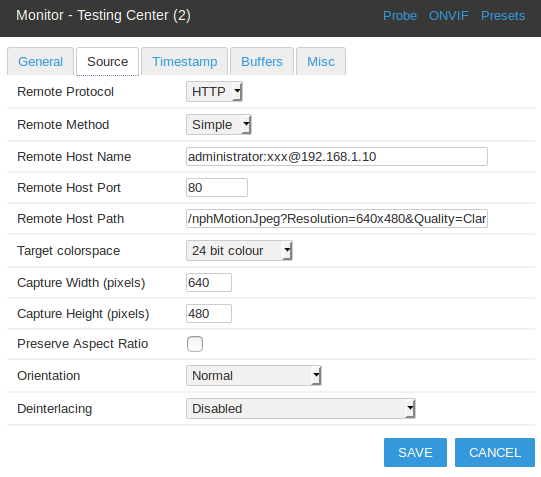Open the Orientation Normal dropdown
Viewport: 541px width, 477px height.
254,375
